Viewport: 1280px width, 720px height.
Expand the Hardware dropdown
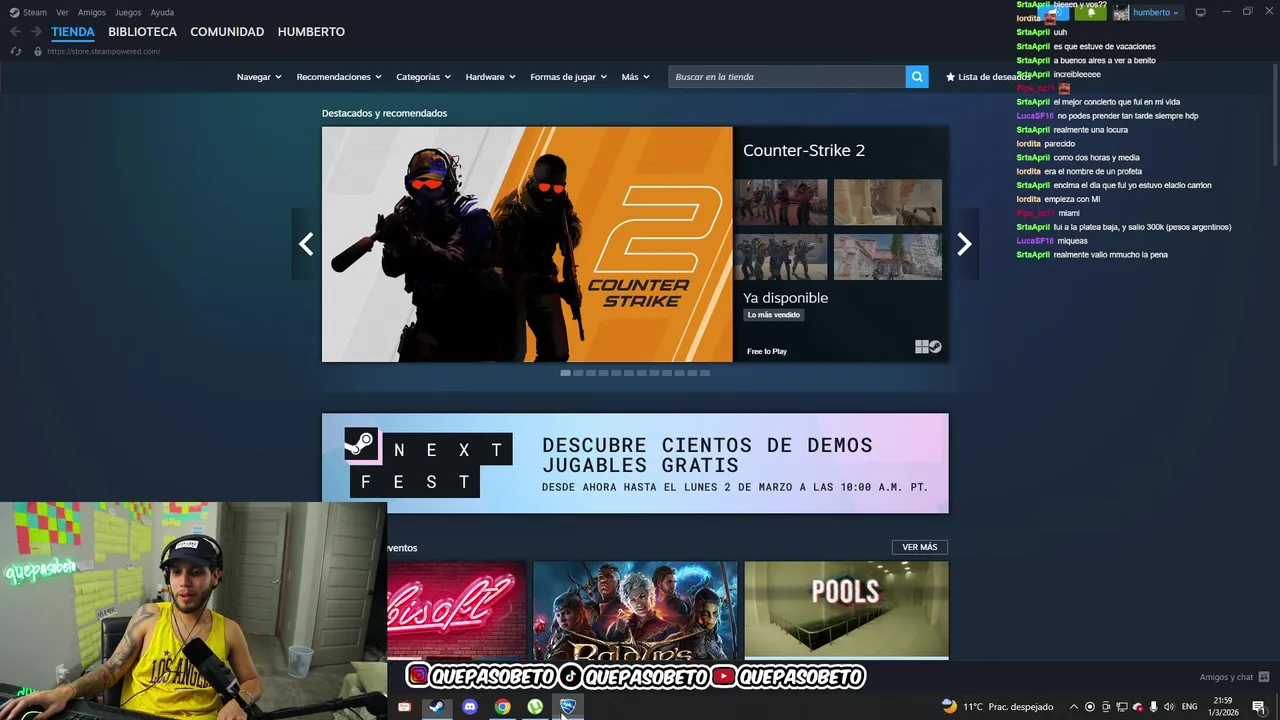[x=490, y=77]
